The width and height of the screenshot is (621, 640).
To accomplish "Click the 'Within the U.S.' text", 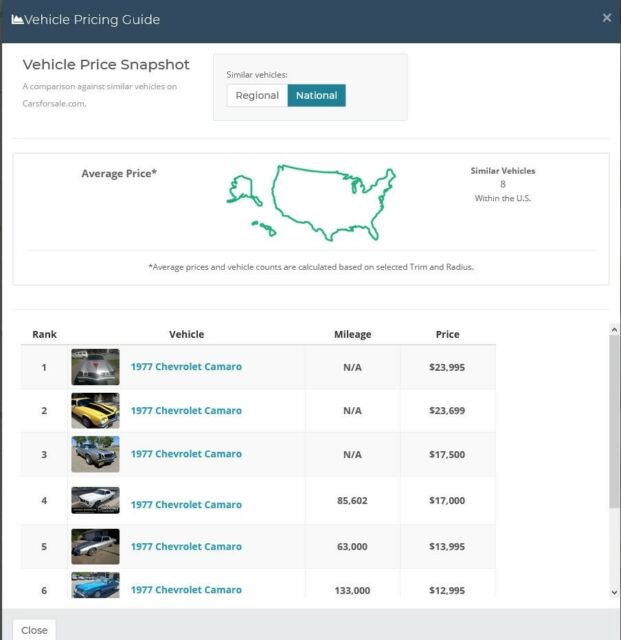I will pyautogui.click(x=503, y=198).
